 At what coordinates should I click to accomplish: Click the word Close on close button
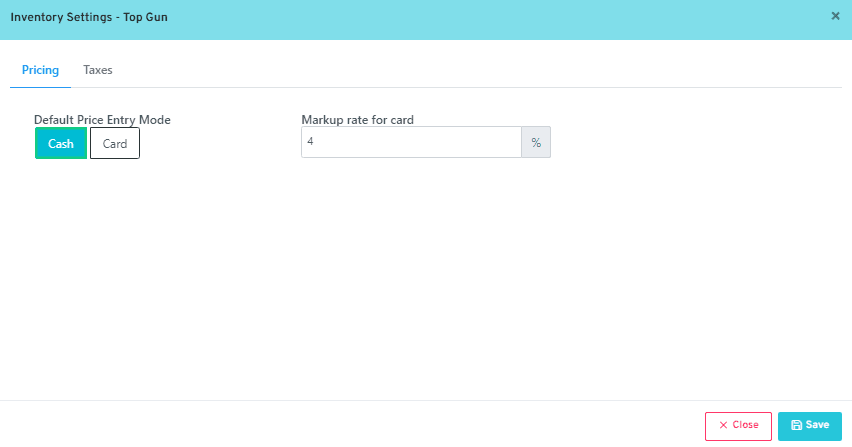pos(745,425)
